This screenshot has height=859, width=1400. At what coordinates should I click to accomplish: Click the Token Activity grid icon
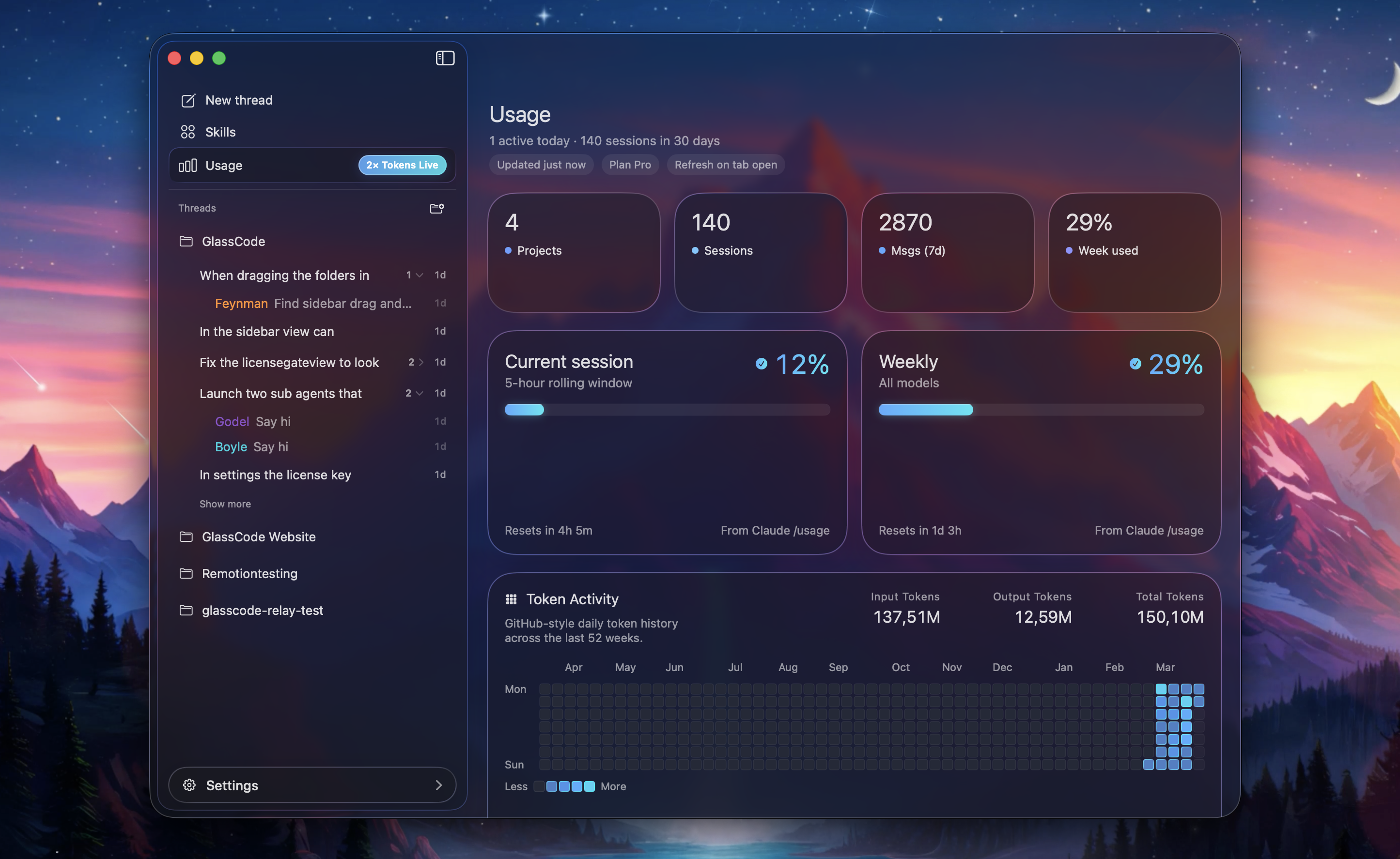(x=512, y=599)
